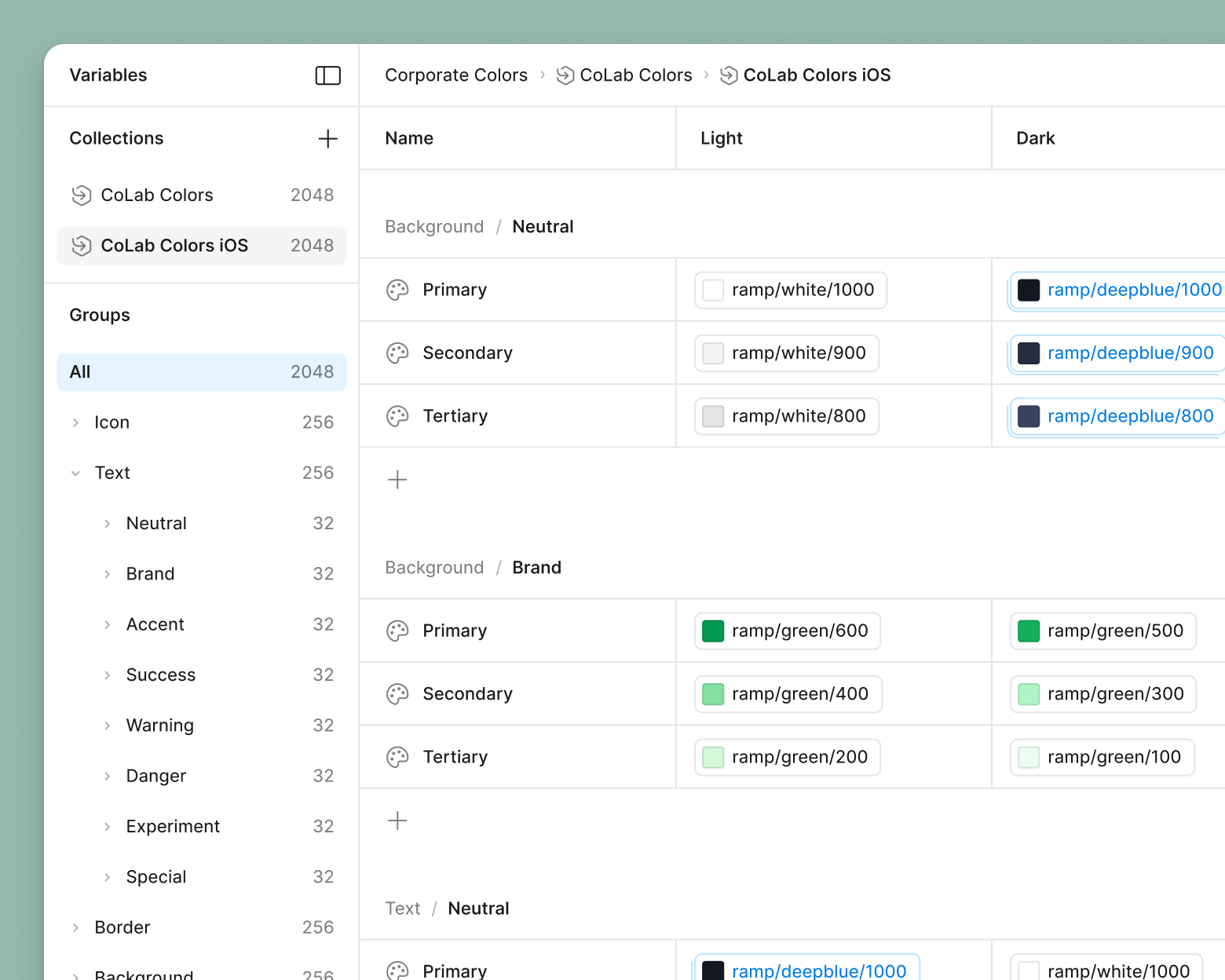
Task: Expand the Experiment subgroup
Action: pyautogui.click(x=107, y=827)
